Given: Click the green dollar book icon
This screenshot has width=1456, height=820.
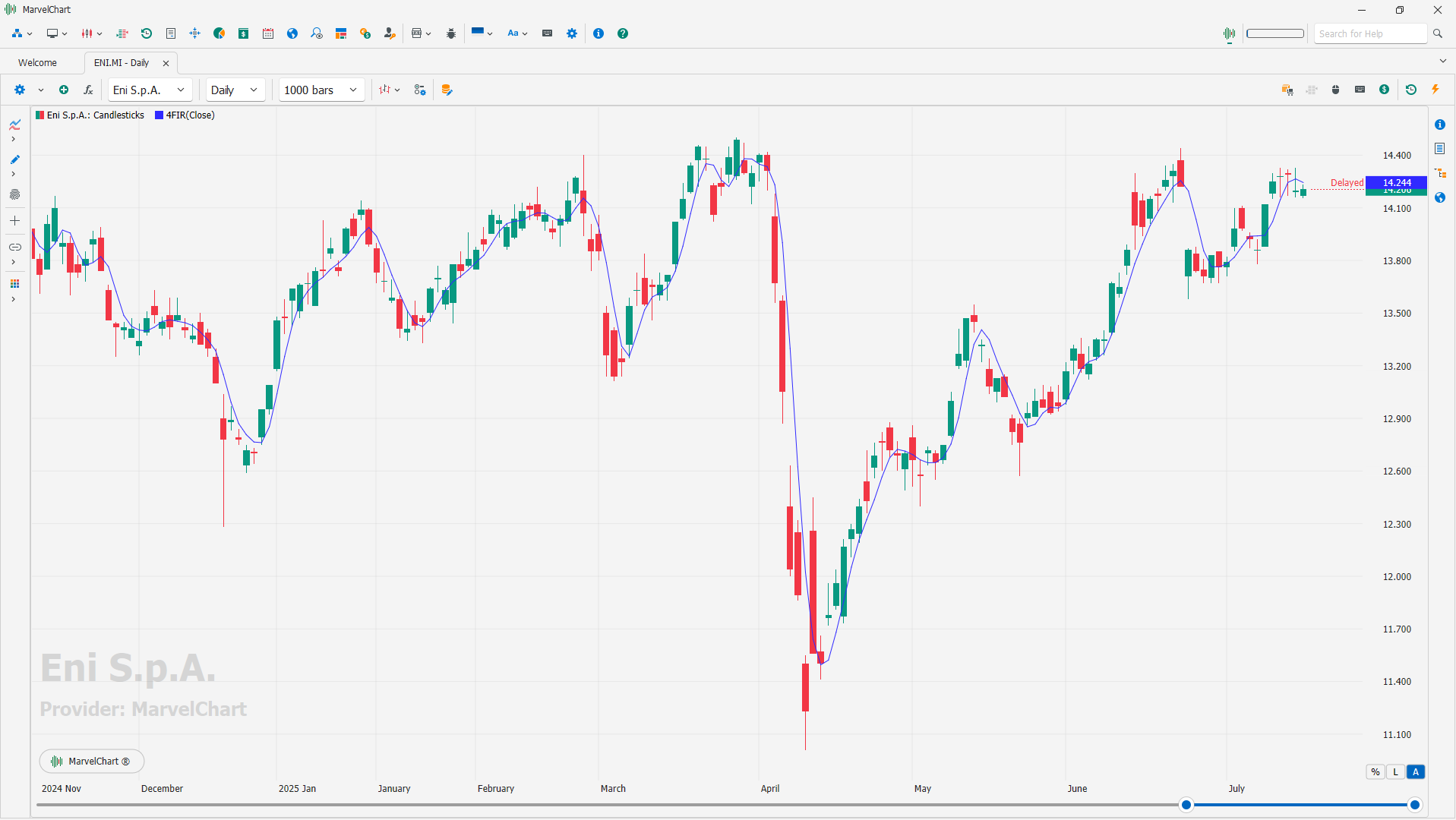Looking at the screenshot, I should 244,33.
